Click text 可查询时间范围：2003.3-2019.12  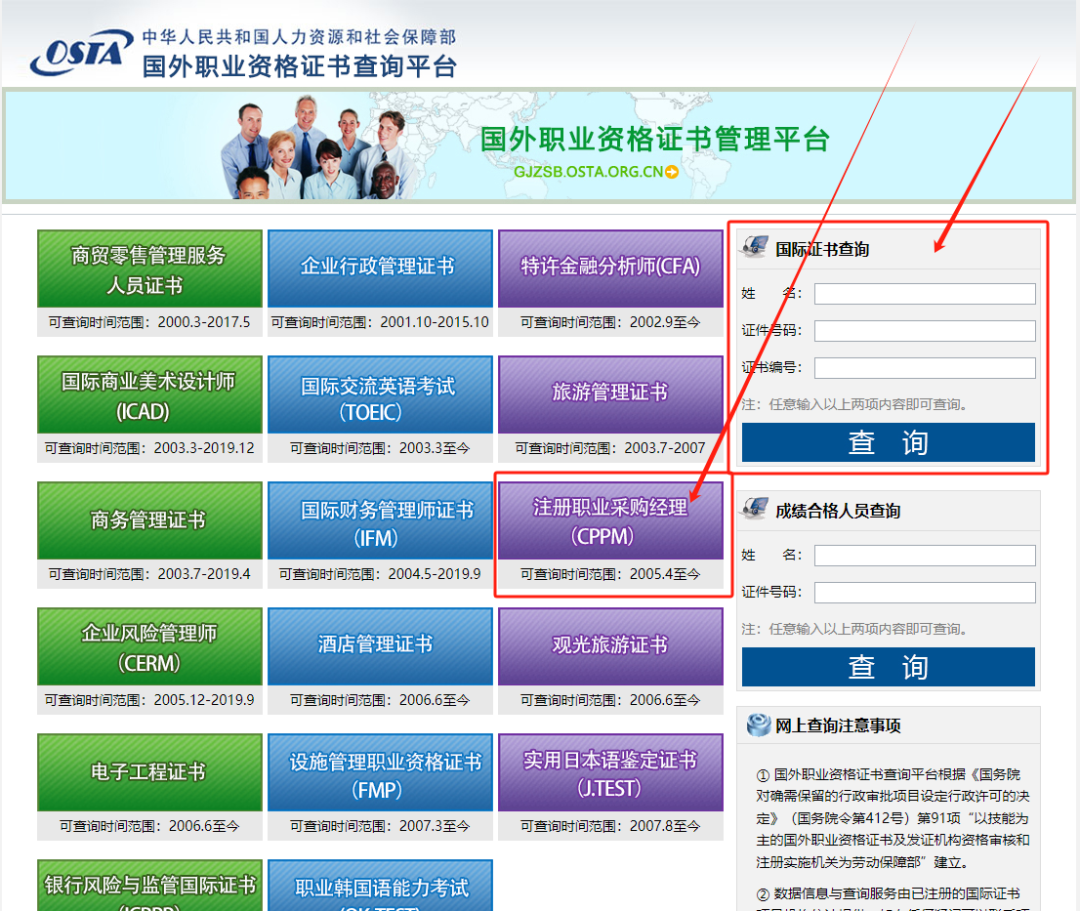pos(149,448)
